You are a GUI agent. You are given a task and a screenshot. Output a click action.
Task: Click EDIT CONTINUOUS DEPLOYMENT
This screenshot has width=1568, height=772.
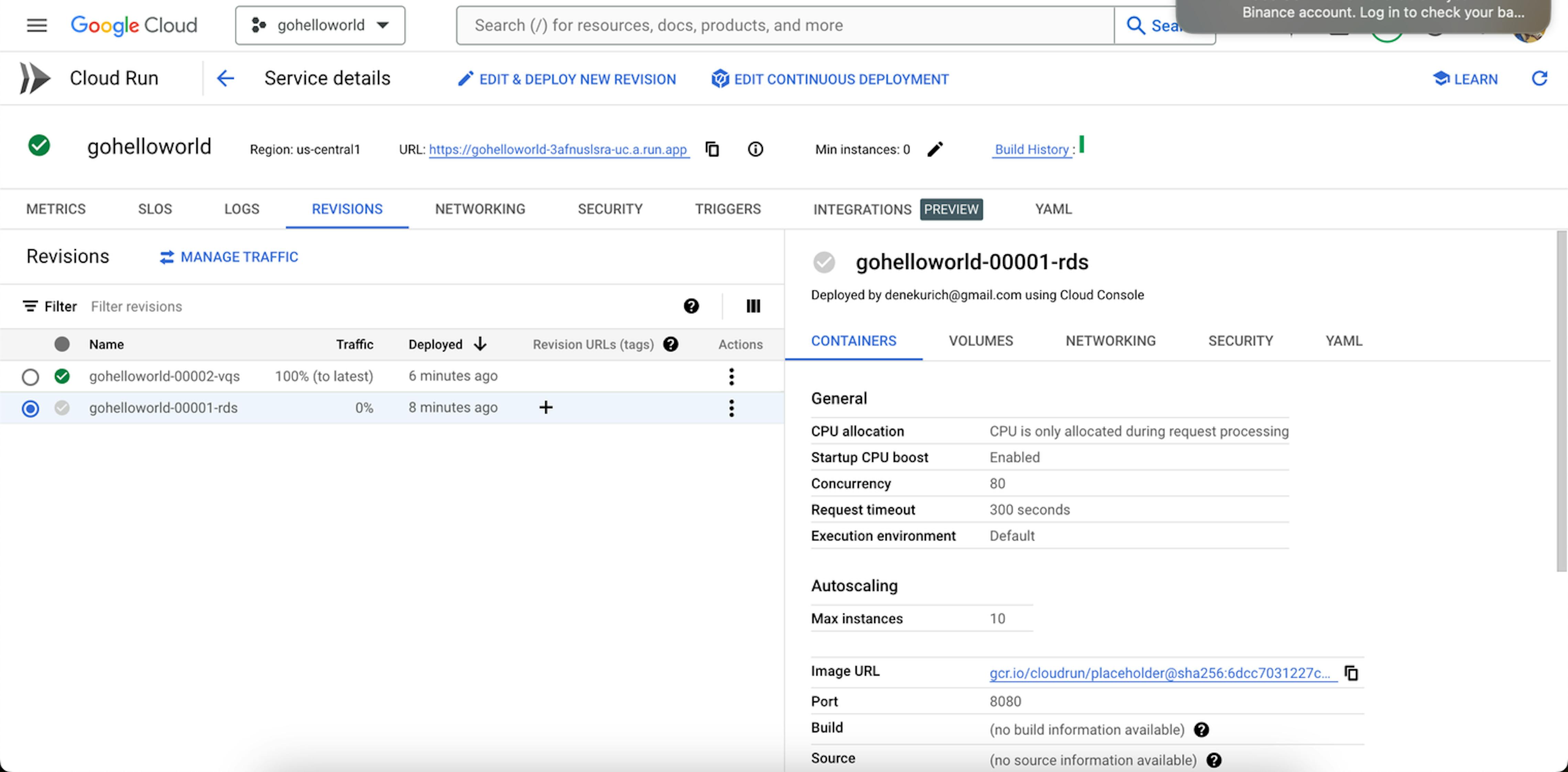(x=830, y=79)
